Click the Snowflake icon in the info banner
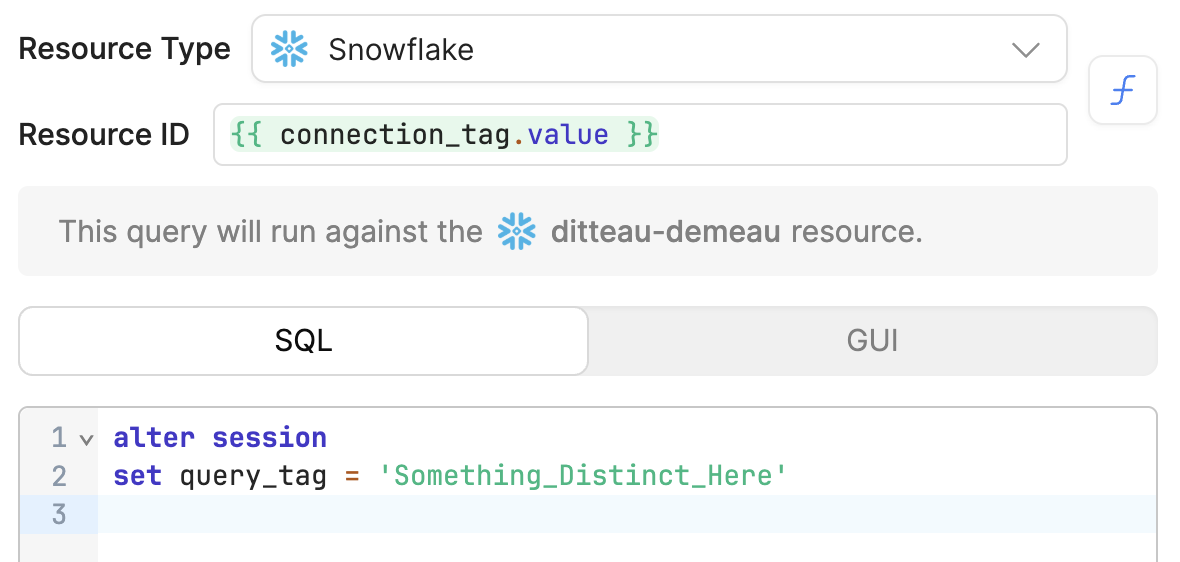1180x562 pixels. coord(516,231)
